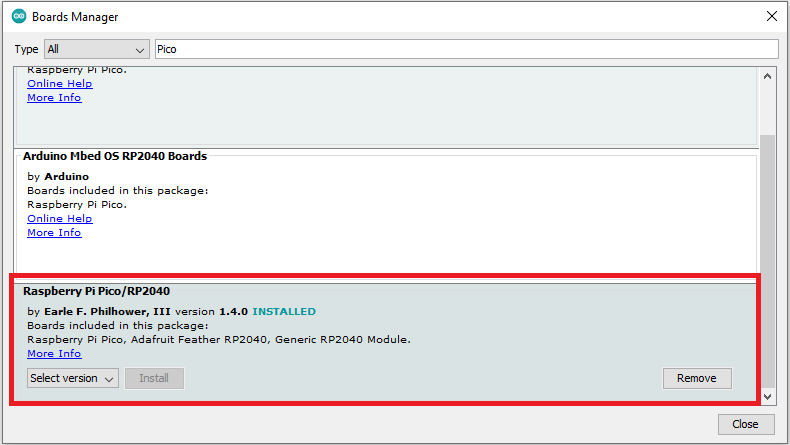Image resolution: width=790 pixels, height=445 pixels.
Task: Click the Type label beside dropdown
Action: 26,49
